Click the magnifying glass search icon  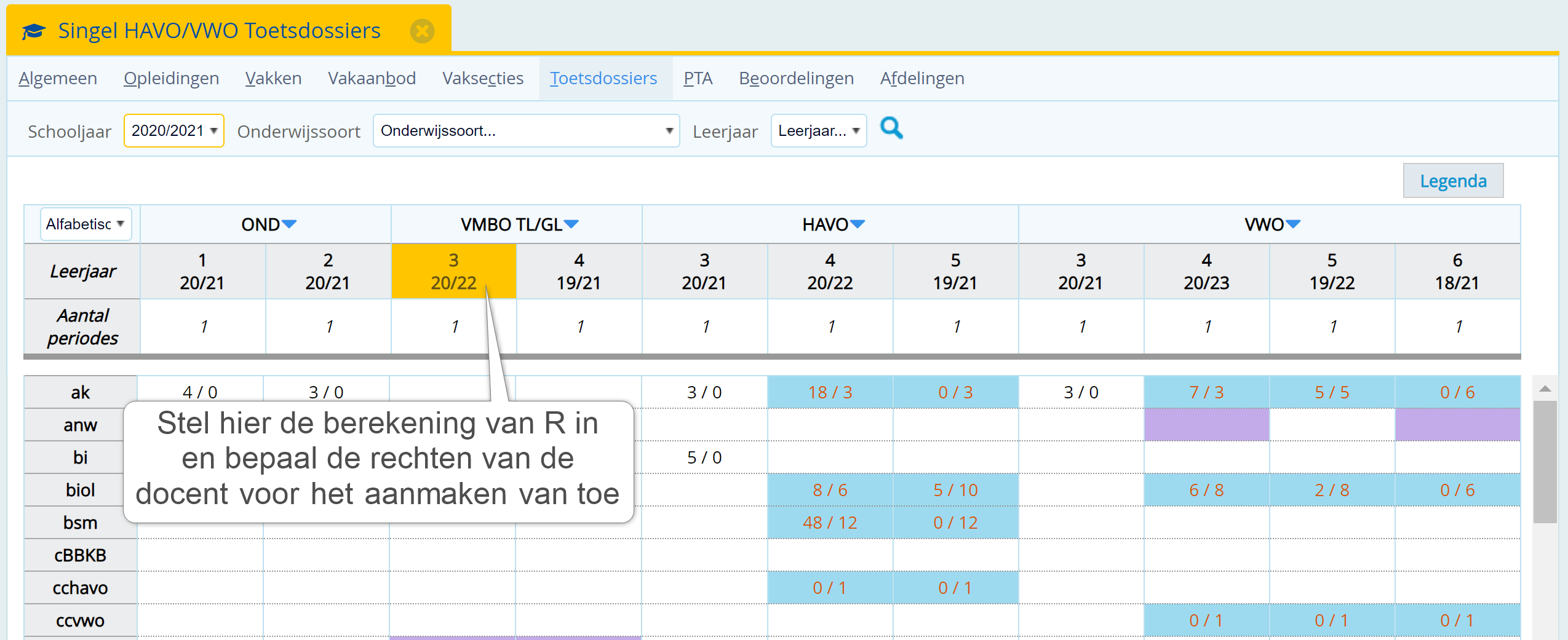tap(891, 128)
